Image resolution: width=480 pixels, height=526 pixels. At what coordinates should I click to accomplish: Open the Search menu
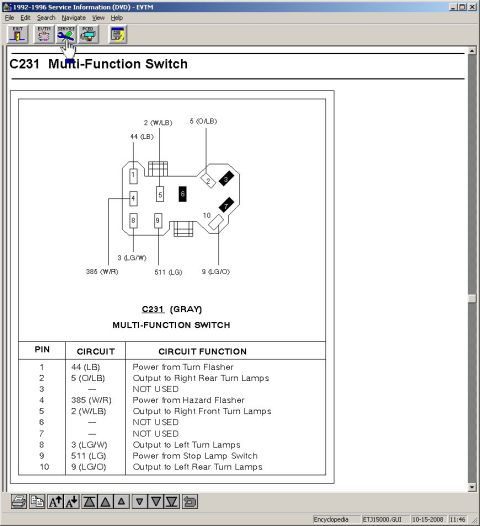(x=46, y=18)
